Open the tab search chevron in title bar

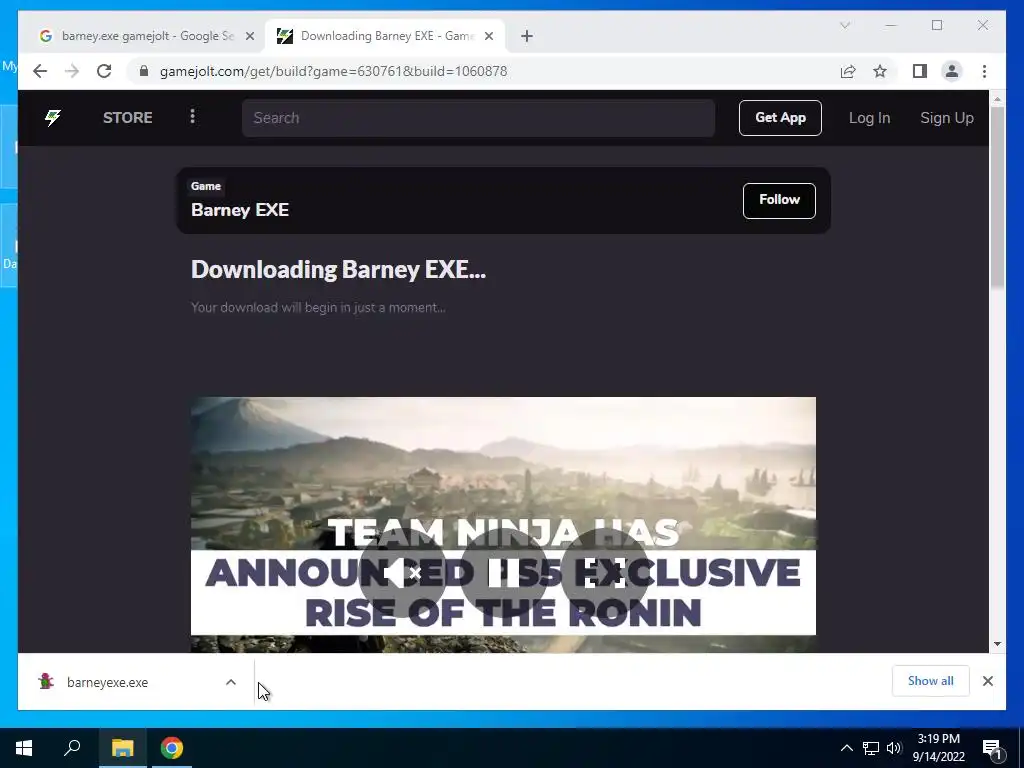(x=844, y=25)
